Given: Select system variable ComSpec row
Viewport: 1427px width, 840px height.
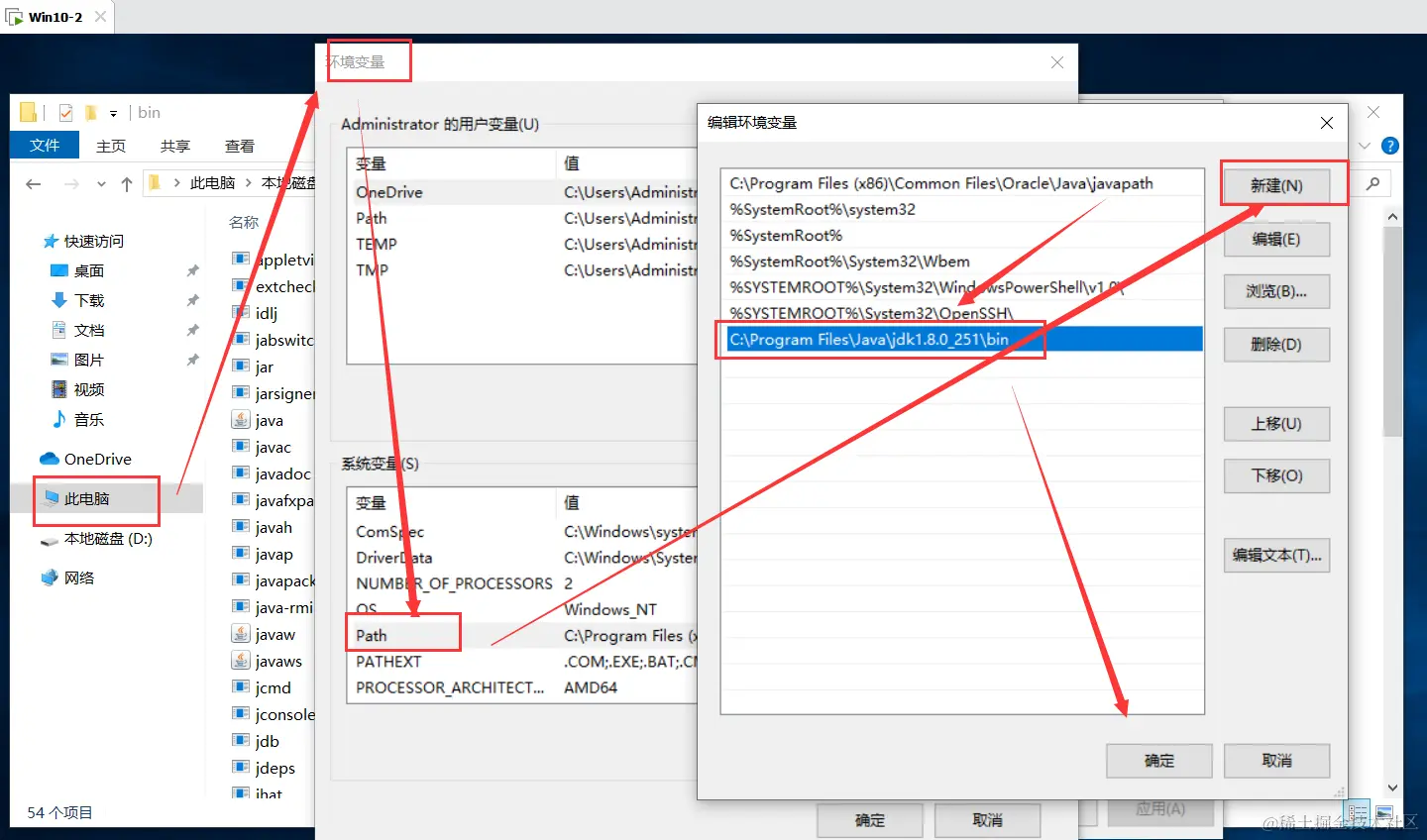Looking at the screenshot, I should point(522,532).
